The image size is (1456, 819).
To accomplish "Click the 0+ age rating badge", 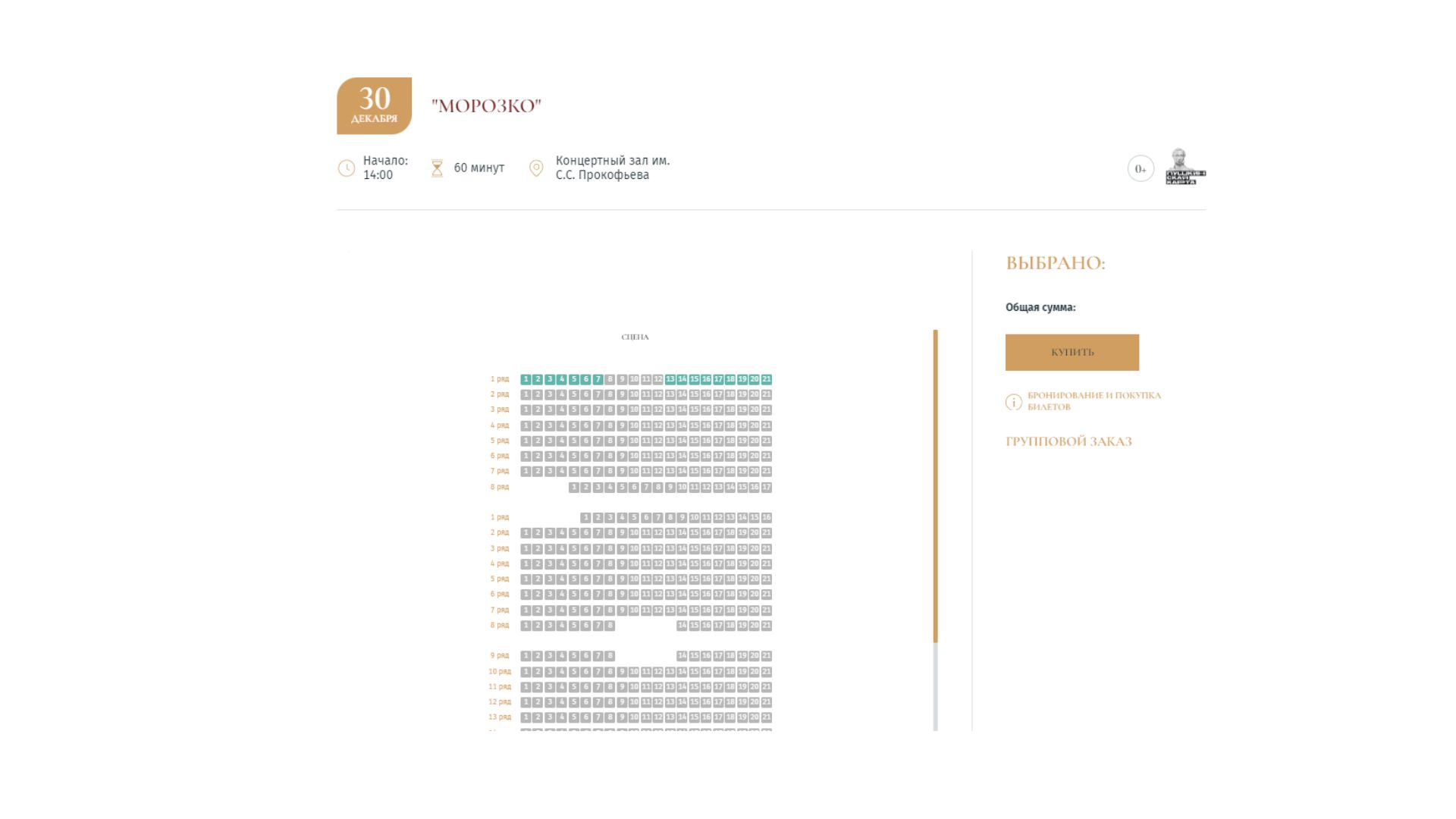I will click(x=1140, y=168).
